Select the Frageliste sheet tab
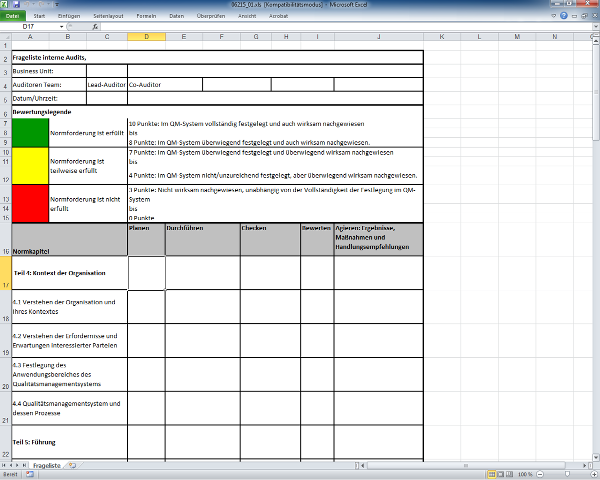The image size is (600, 480). click(x=46, y=466)
